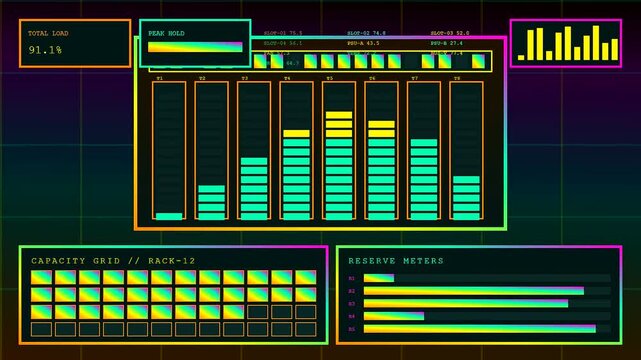This screenshot has height=360, width=641.
Task: Click the PSU-B 27.4 readout
Action: pos(446,43)
